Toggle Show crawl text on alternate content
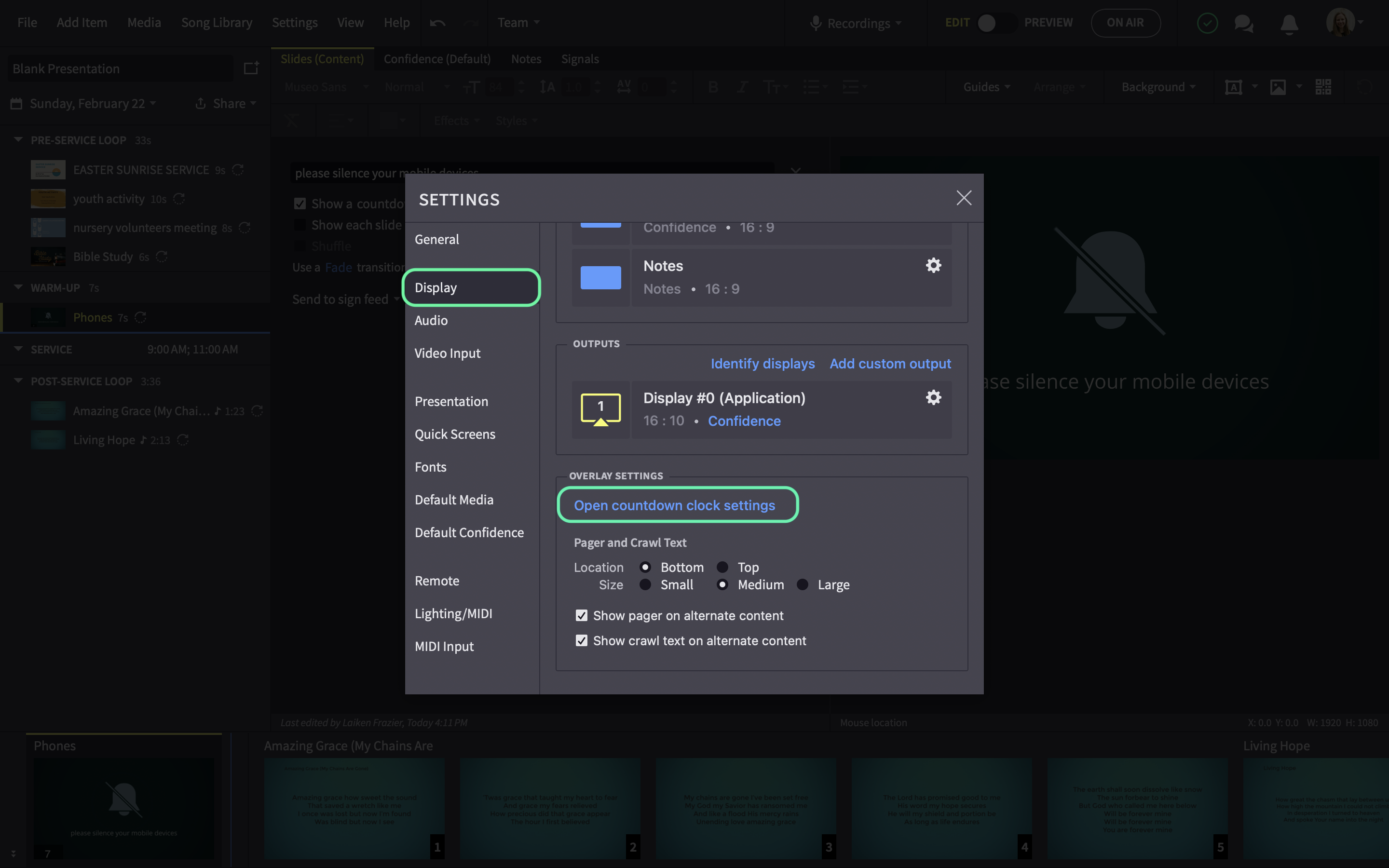 [582, 641]
